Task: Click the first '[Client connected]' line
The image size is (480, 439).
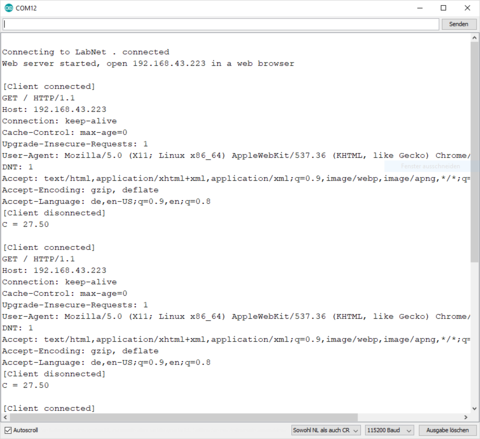Action: (x=49, y=87)
